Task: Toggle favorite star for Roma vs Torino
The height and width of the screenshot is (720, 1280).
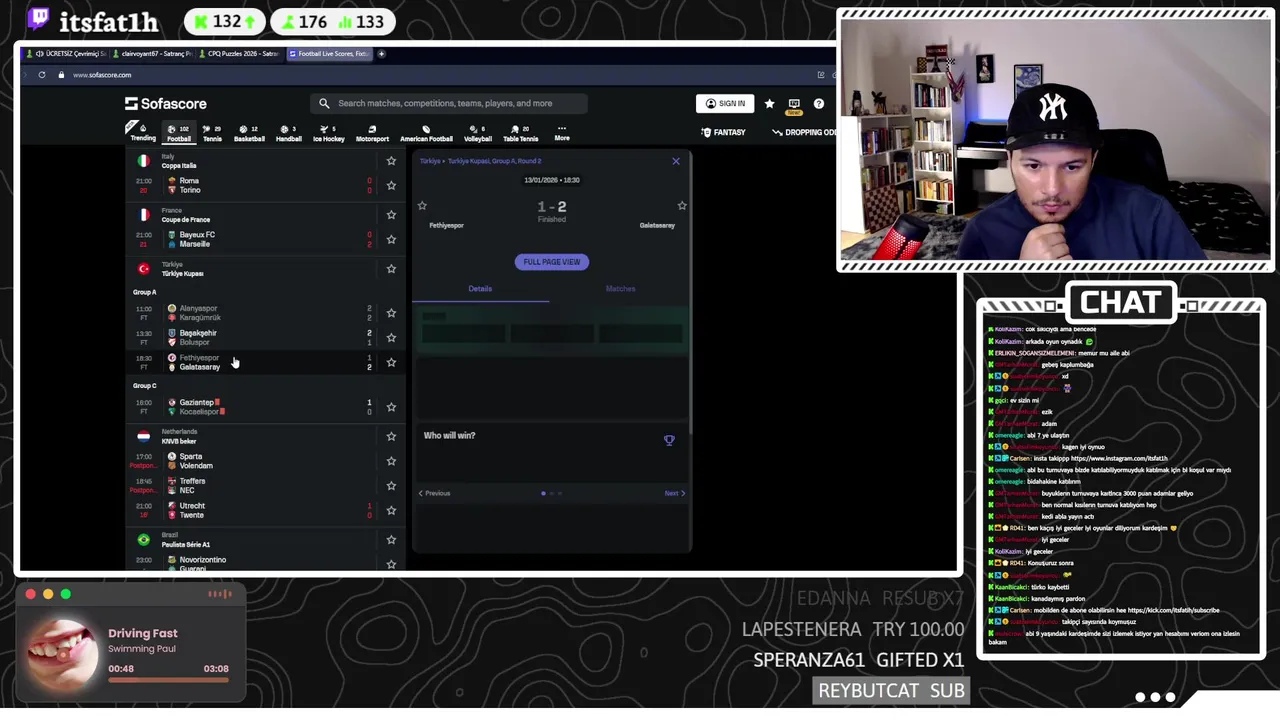Action: (391, 185)
